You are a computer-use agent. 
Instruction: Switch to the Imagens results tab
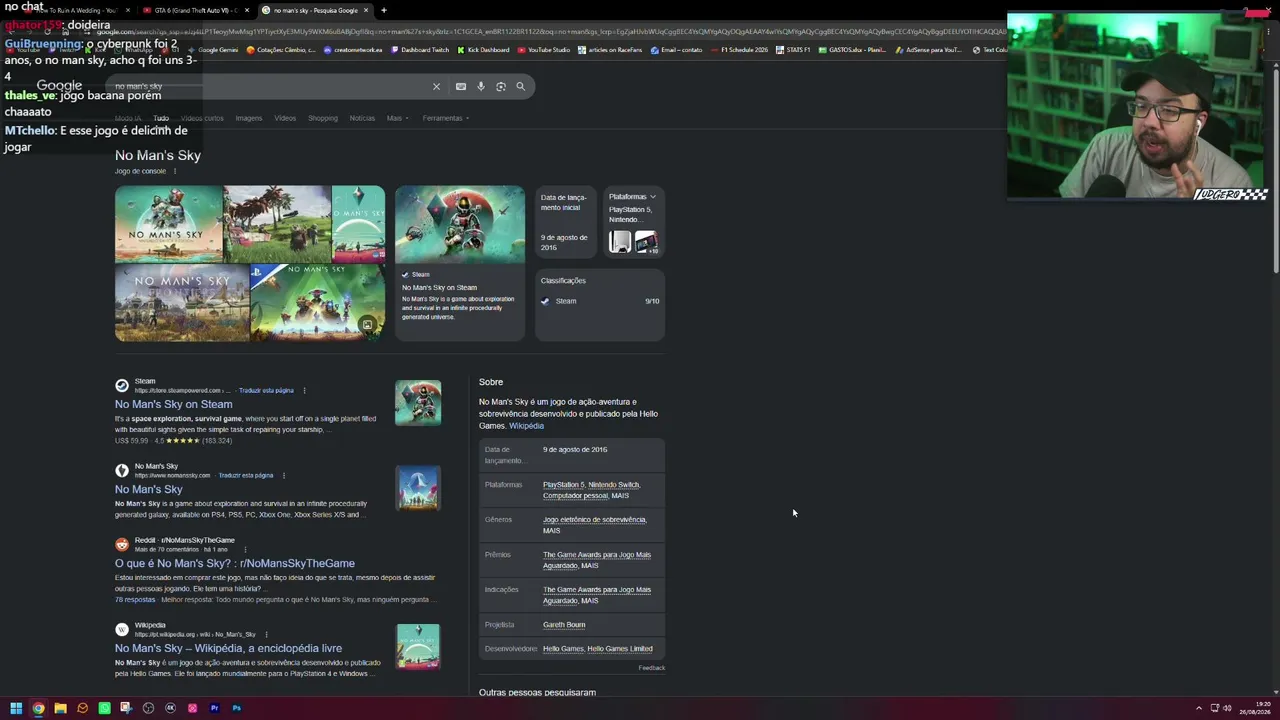click(249, 118)
